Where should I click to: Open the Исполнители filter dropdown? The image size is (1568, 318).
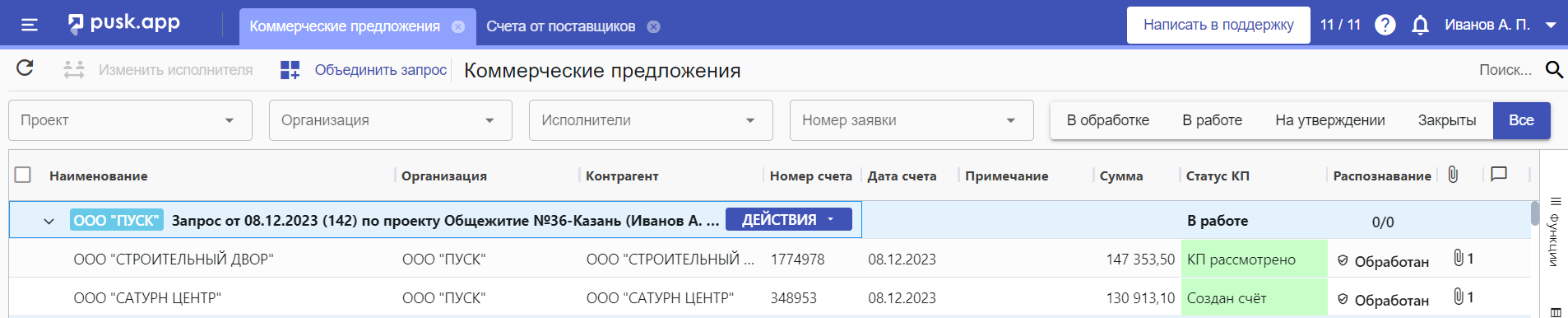click(x=651, y=120)
